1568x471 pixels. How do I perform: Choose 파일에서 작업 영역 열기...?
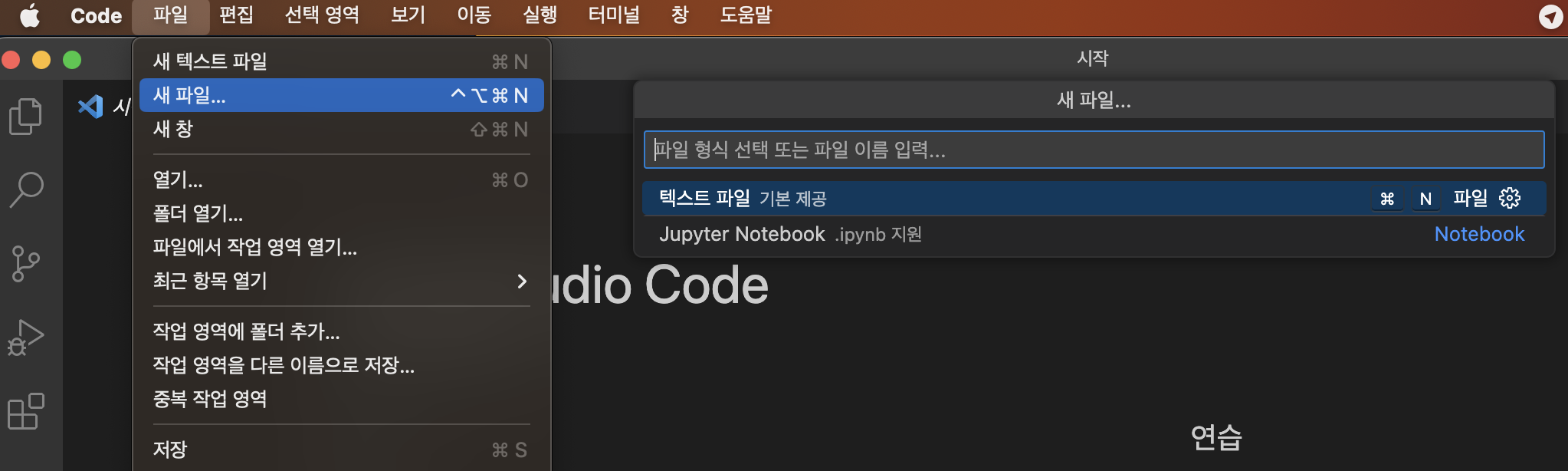342,247
